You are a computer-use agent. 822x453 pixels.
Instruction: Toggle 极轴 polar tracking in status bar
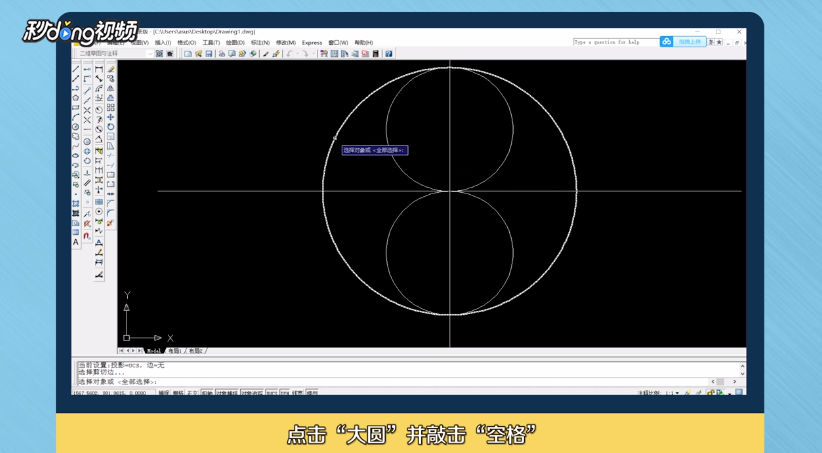click(207, 392)
